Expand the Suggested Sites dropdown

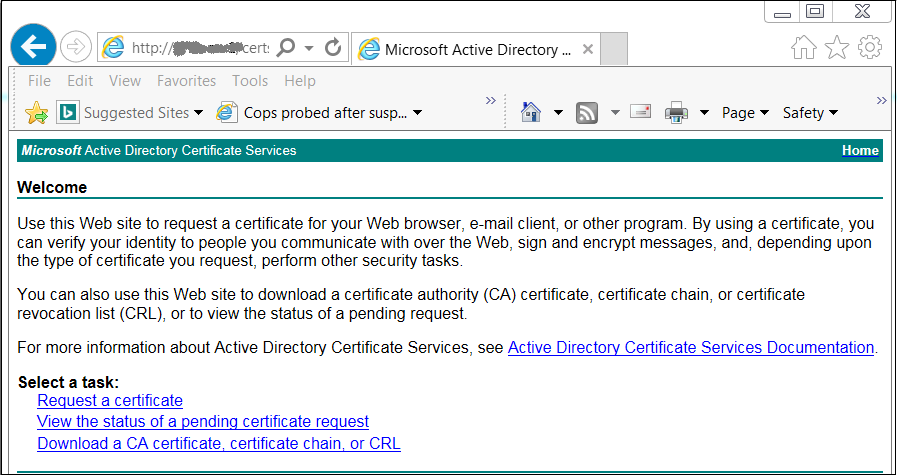[x=198, y=113]
